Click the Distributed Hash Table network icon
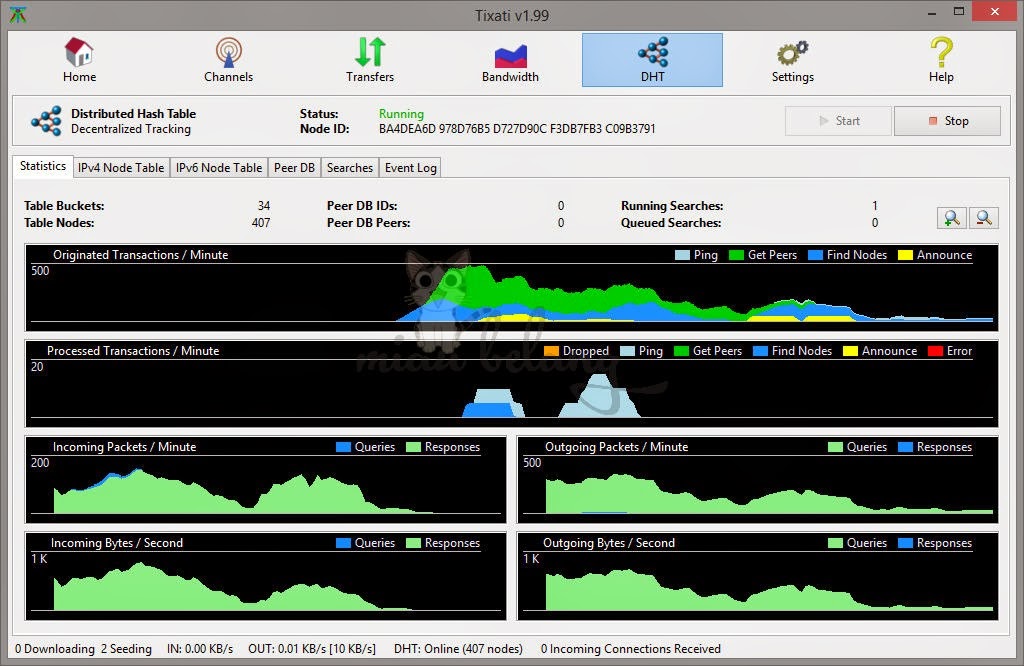 (46, 121)
